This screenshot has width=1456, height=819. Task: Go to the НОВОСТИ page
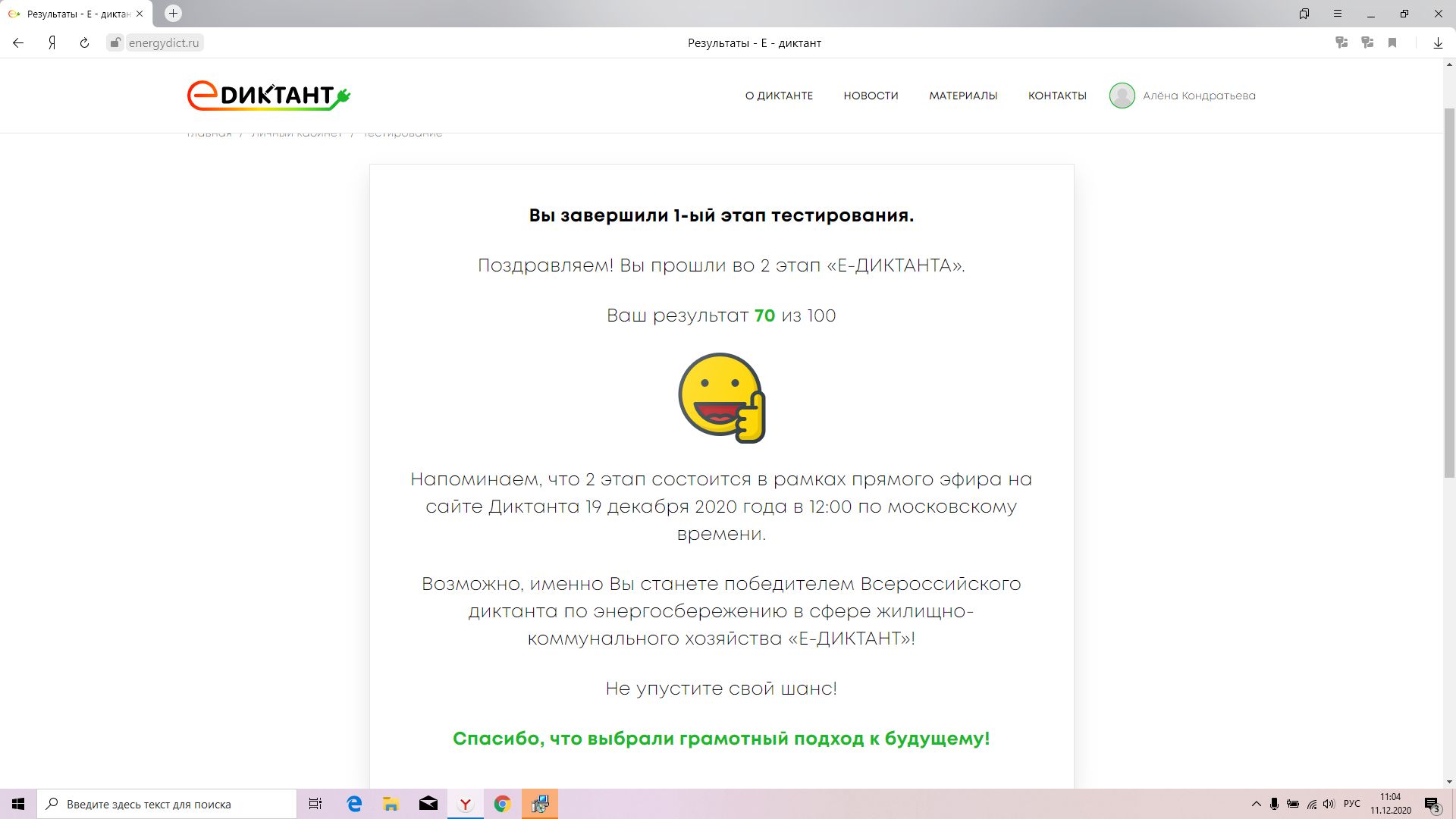coord(871,96)
